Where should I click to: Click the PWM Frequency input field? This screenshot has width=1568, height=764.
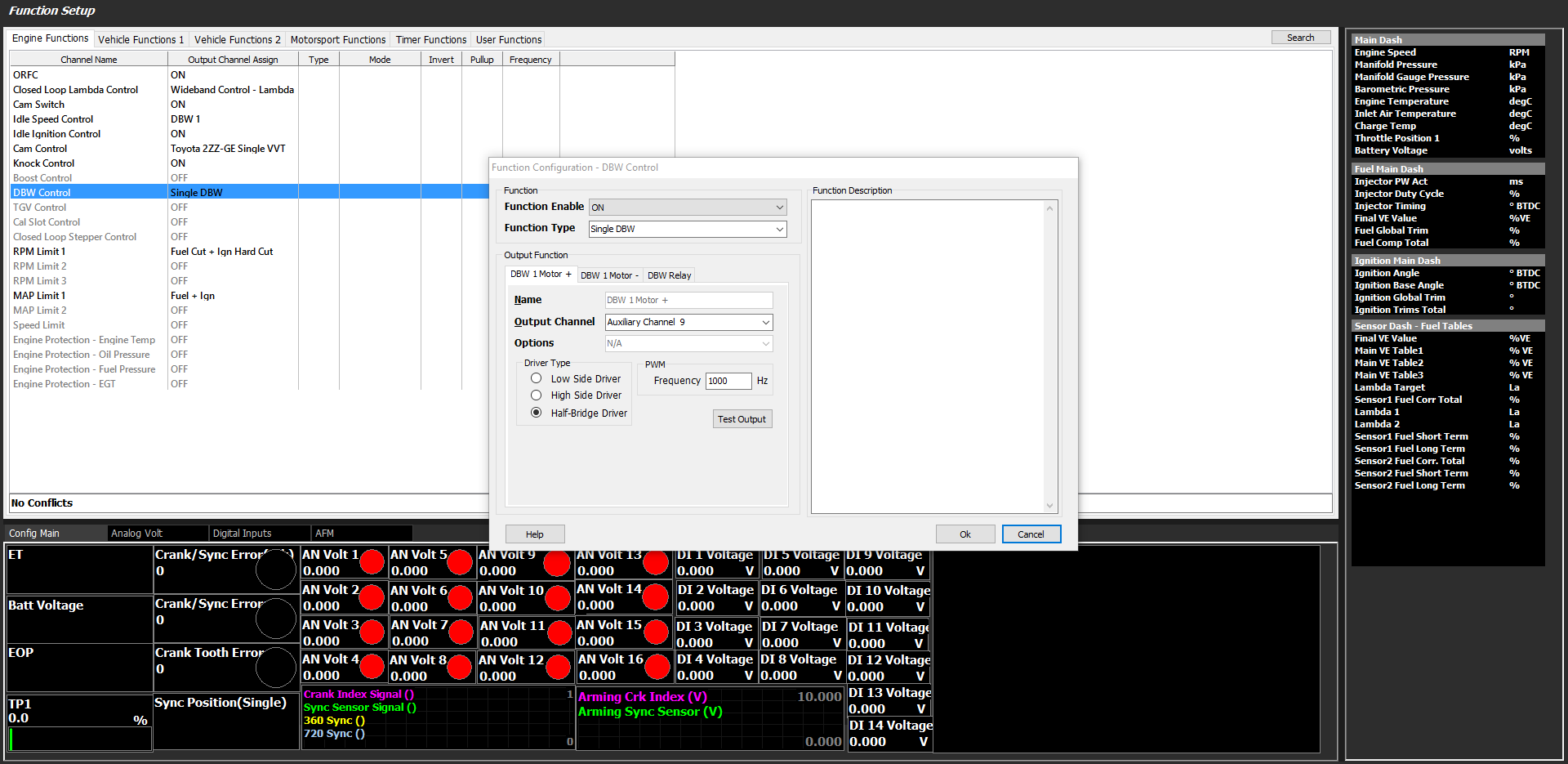tap(728, 381)
